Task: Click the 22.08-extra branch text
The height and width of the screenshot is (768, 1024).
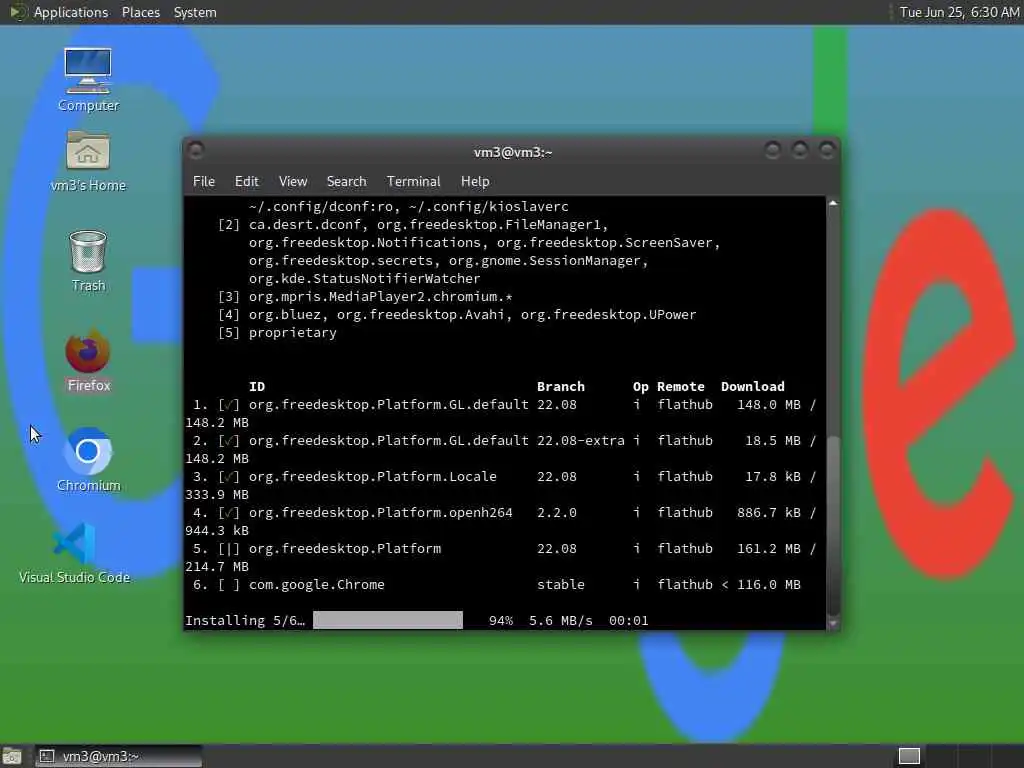Action: 581,441
